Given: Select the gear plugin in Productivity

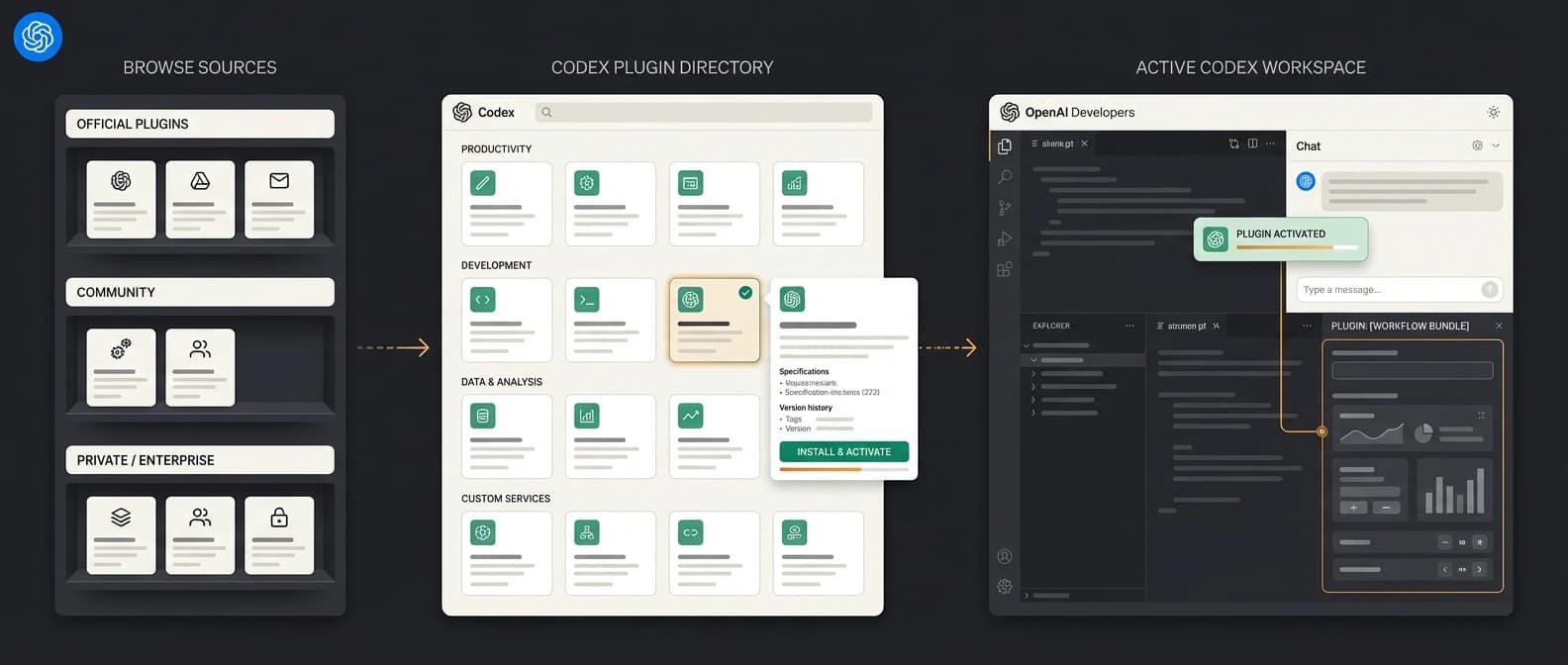Looking at the screenshot, I should 611,204.
